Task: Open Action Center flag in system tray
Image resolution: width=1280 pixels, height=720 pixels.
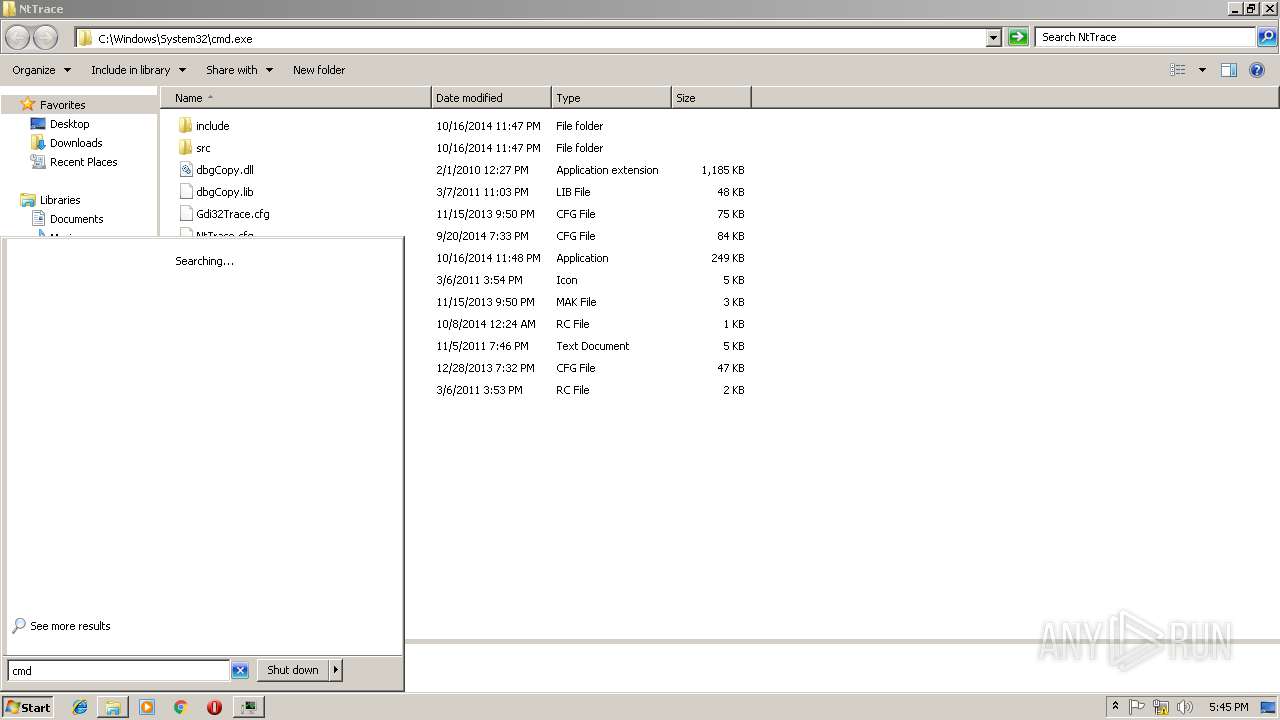Action: pyautogui.click(x=1137, y=707)
